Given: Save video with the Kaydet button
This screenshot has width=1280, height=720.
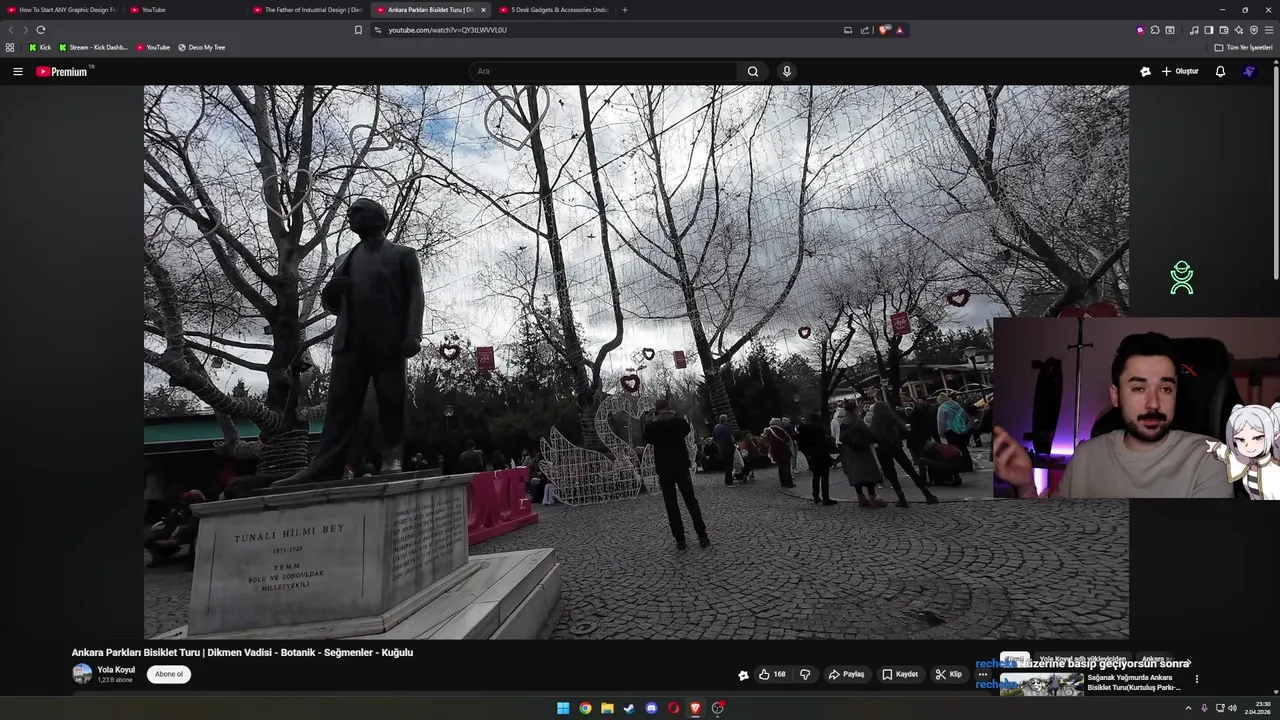Looking at the screenshot, I should click(900, 674).
